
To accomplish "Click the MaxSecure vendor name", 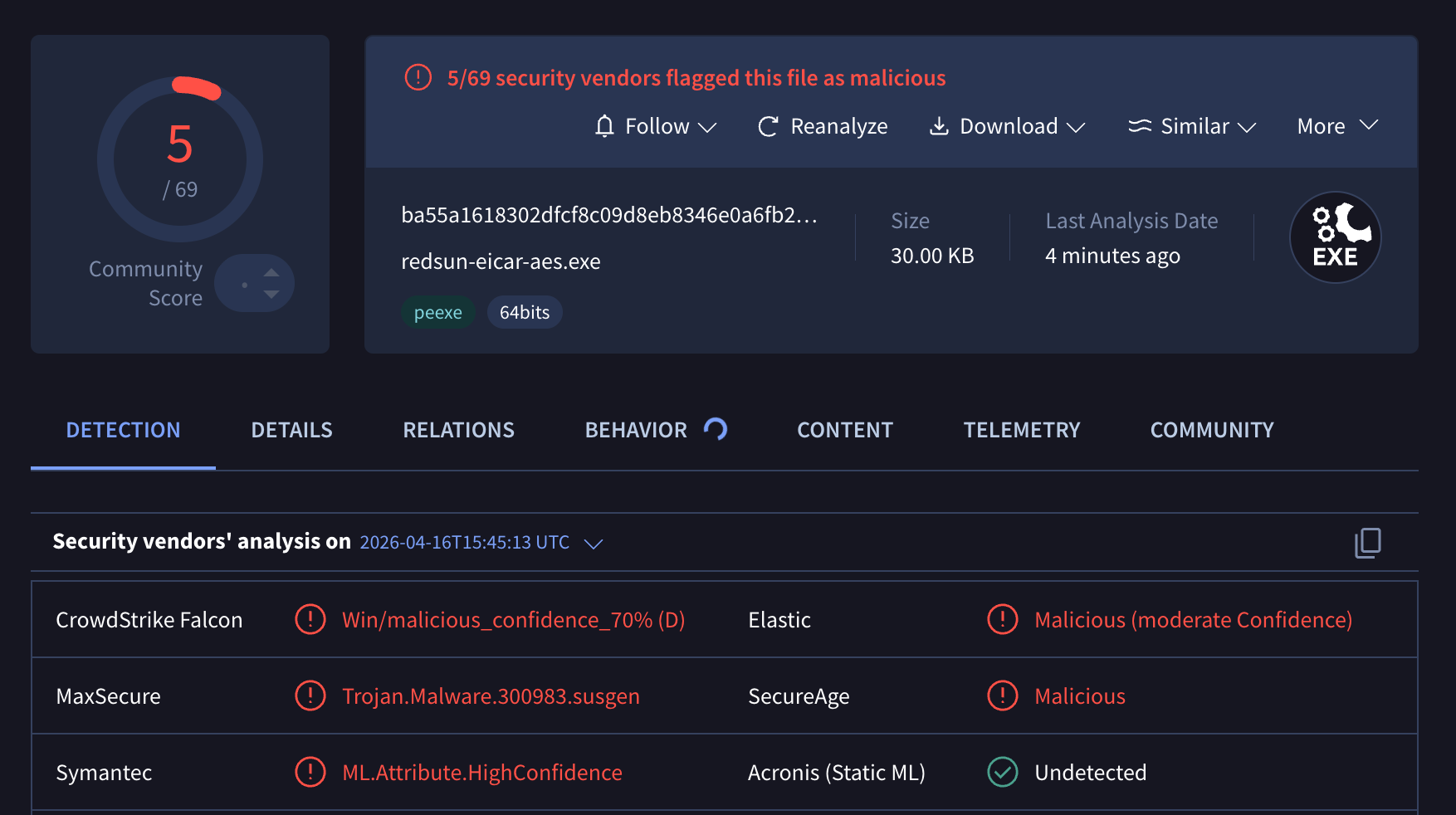I will (x=108, y=696).
